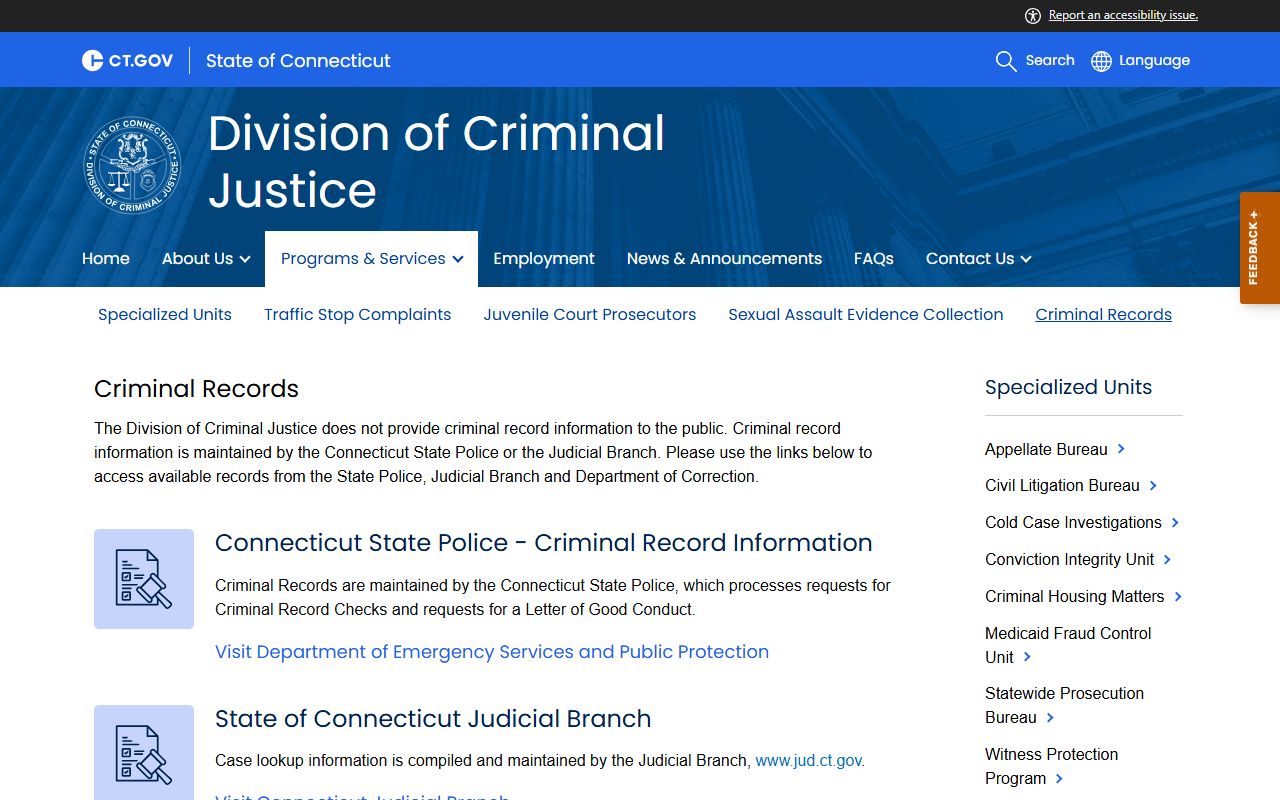Select Juvenile Court Prosecutors

[590, 314]
